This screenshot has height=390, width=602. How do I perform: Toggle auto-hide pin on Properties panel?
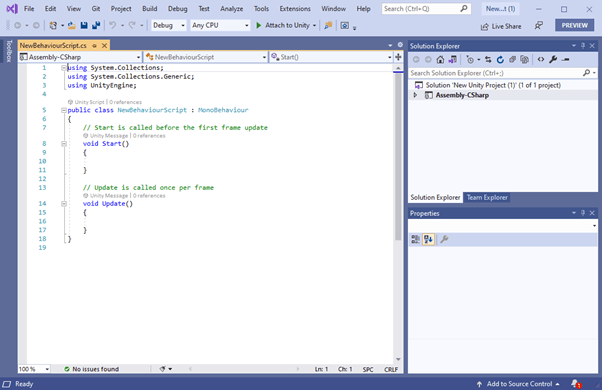583,213
